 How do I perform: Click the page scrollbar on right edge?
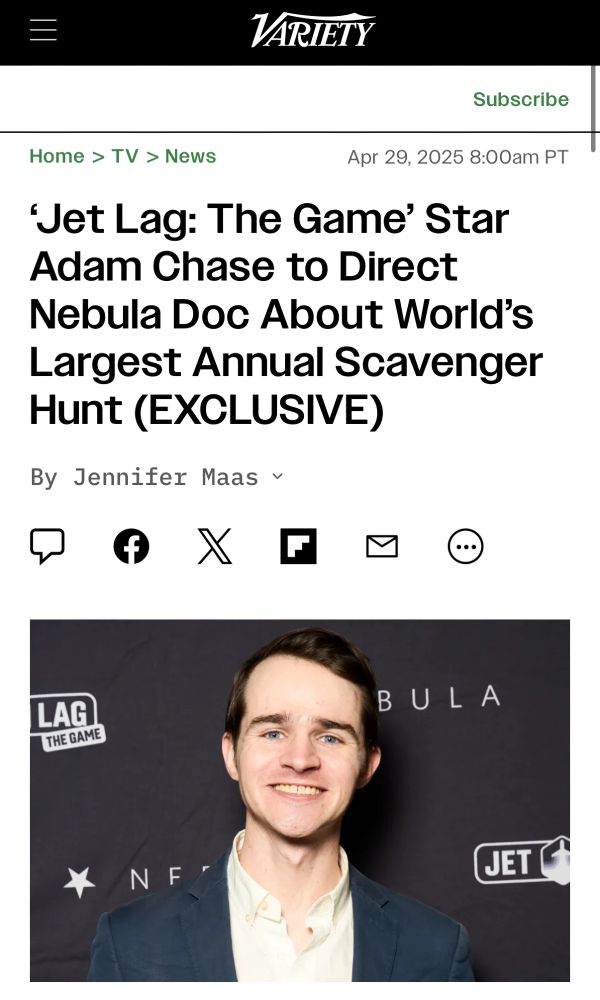596,108
